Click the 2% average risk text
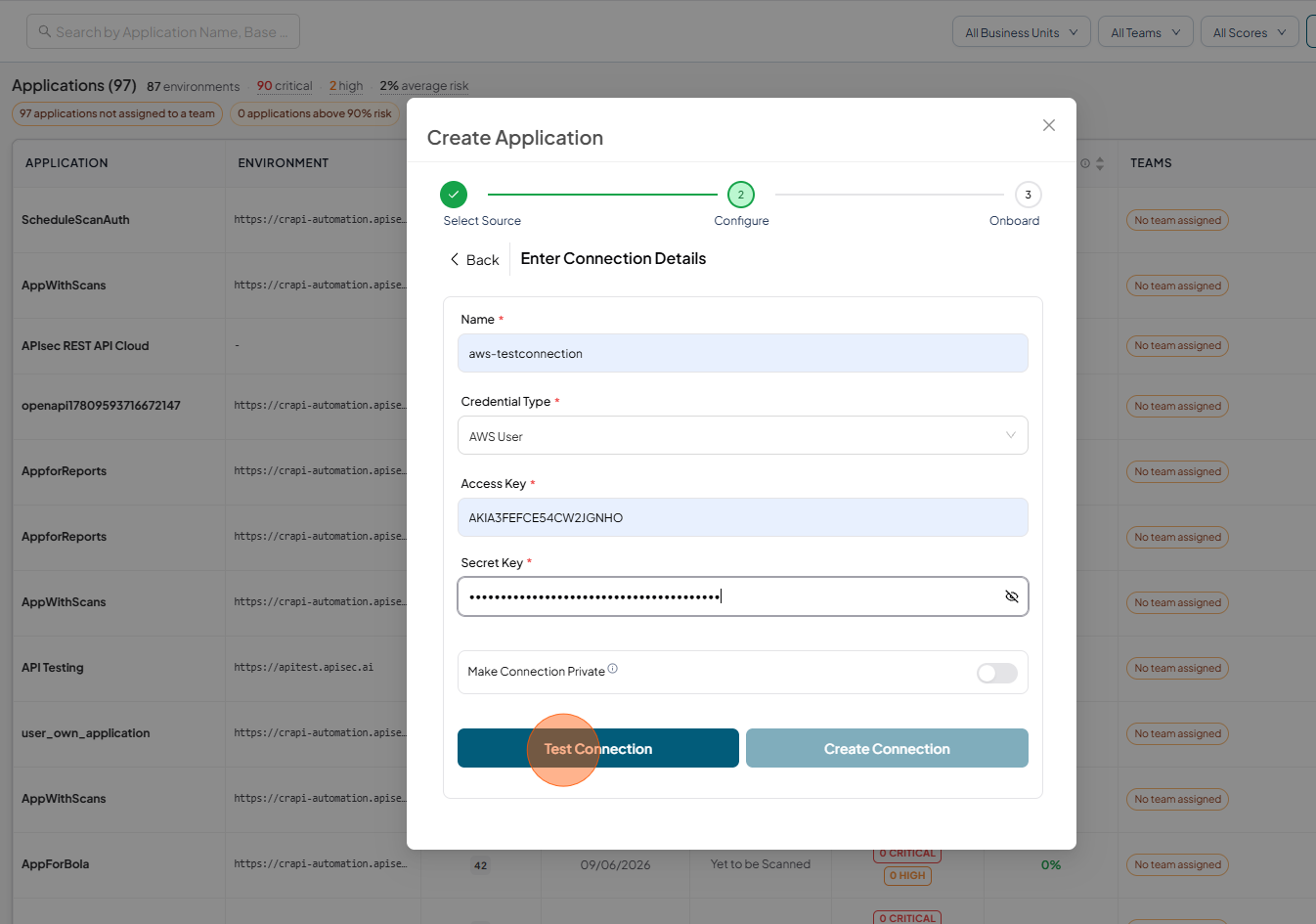Screen dimensions: 1316x924 click(x=424, y=86)
